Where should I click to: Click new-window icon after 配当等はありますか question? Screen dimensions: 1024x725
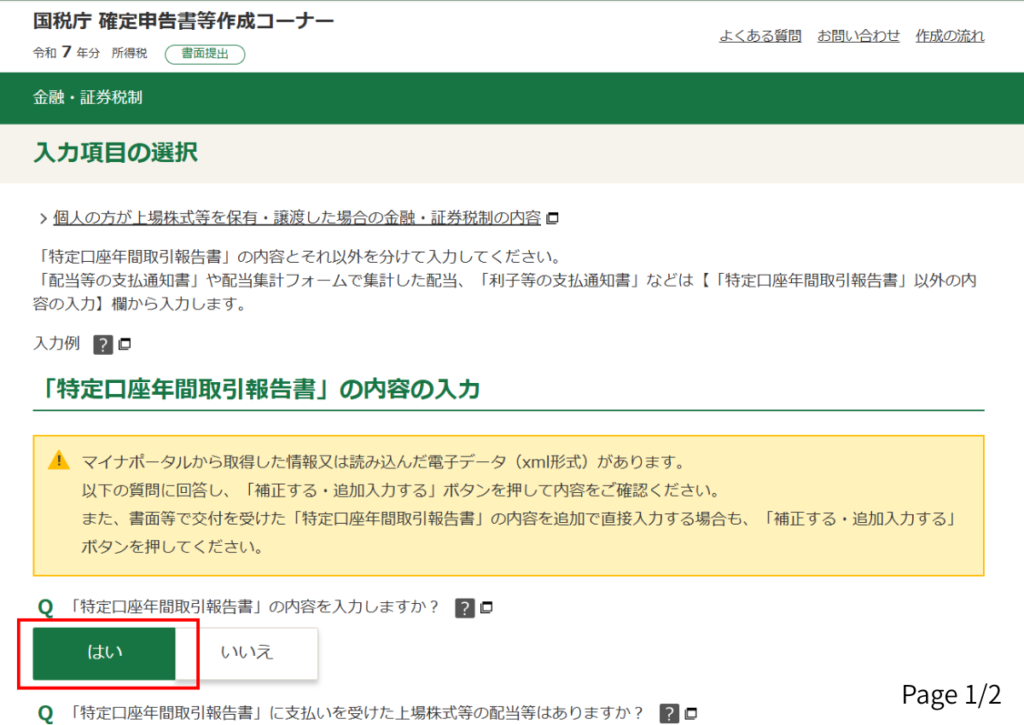click(693, 713)
